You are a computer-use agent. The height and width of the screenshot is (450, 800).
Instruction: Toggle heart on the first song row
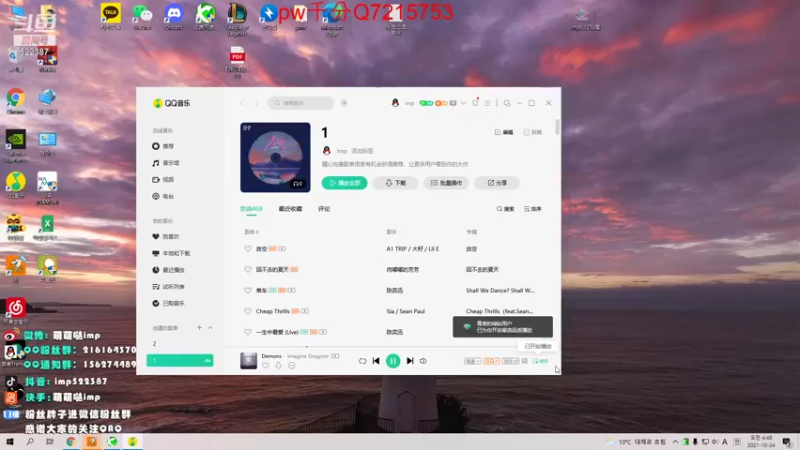pyautogui.click(x=248, y=249)
